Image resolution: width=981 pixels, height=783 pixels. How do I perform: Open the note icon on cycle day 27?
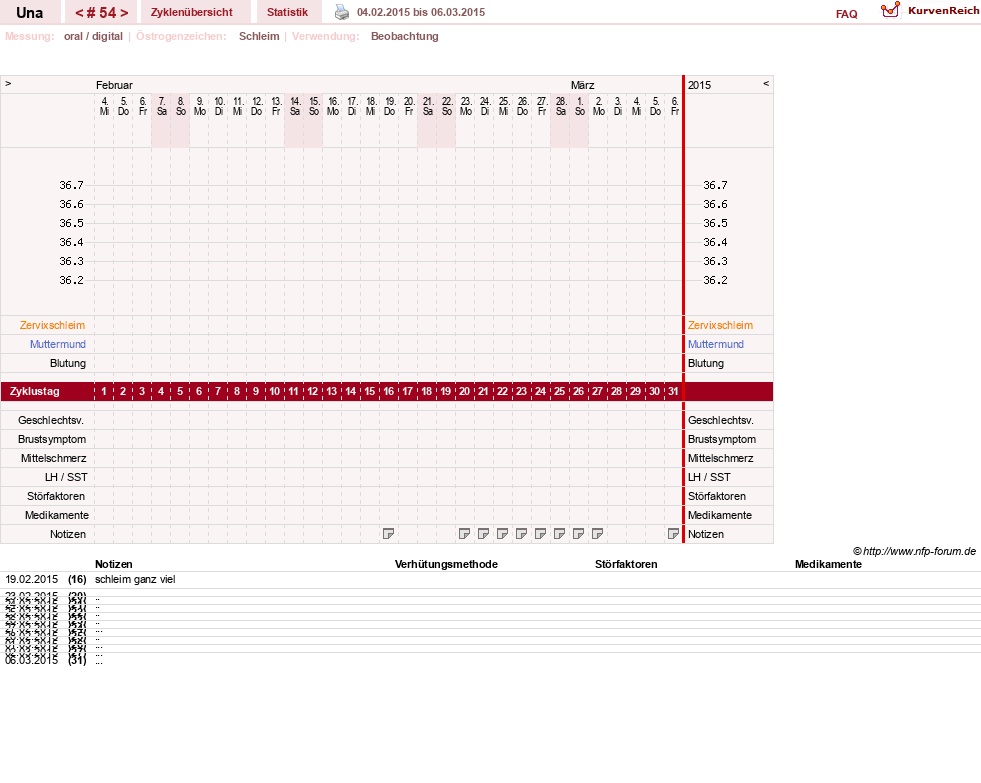click(597, 533)
